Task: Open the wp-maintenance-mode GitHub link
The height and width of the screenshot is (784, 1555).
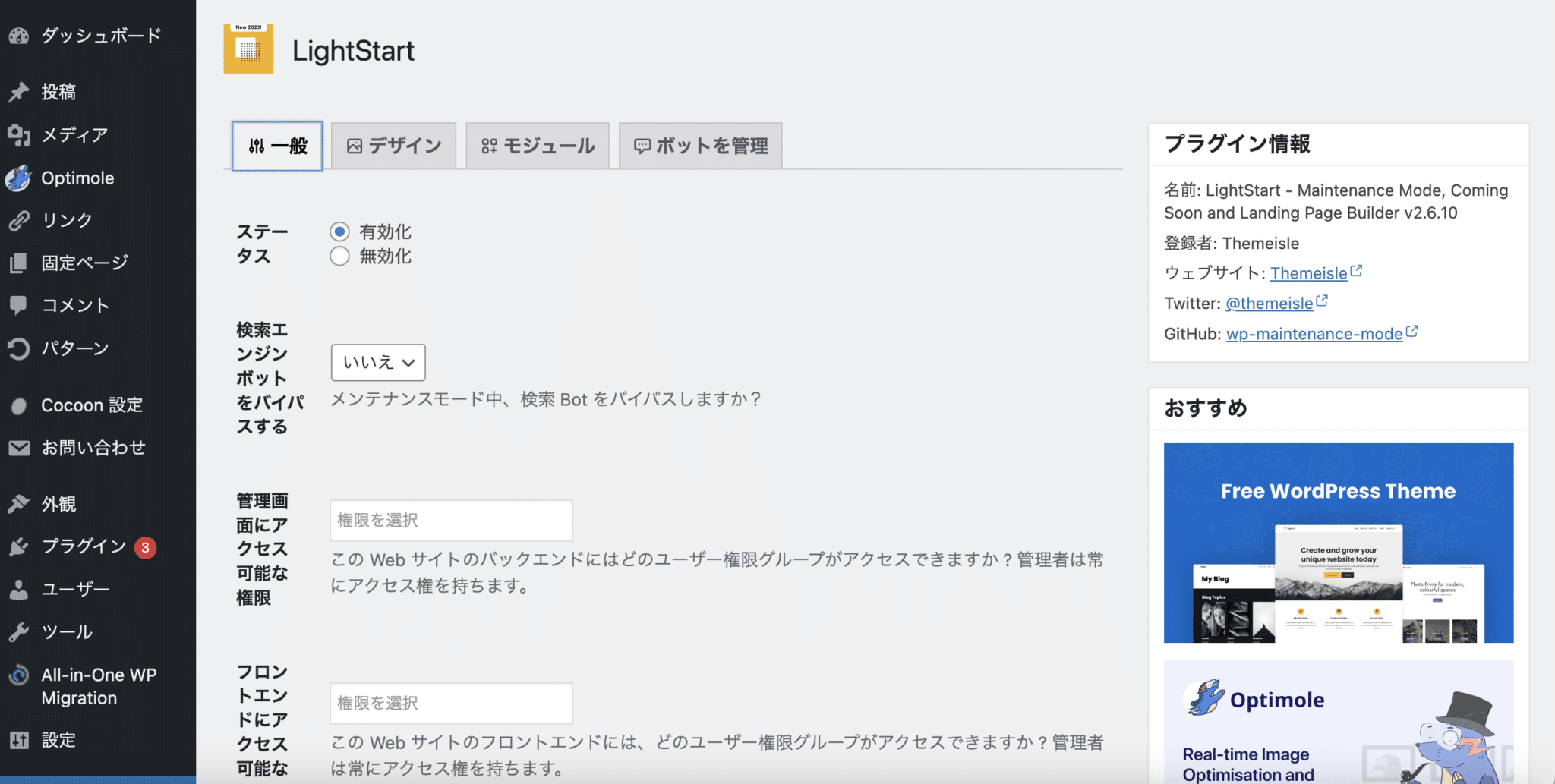Action: [x=1315, y=333]
